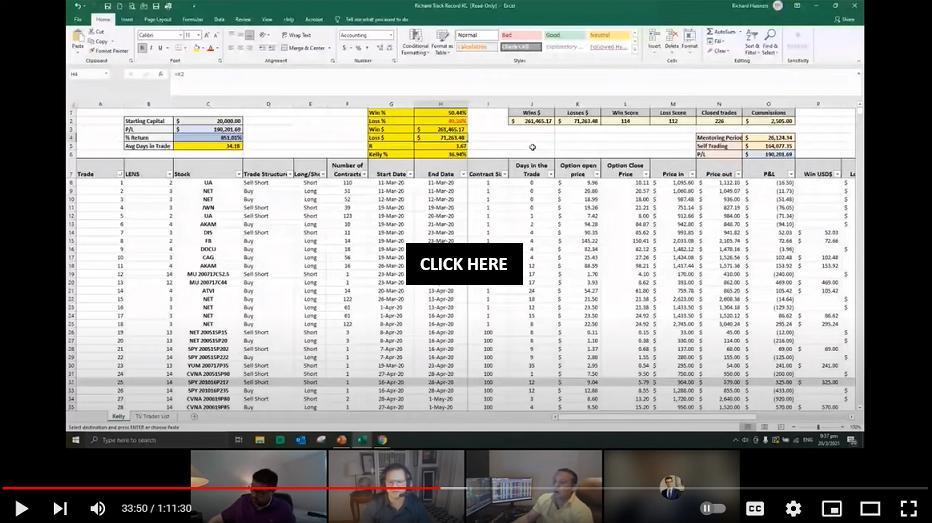The height and width of the screenshot is (523, 932).
Task: Click Format in the Cells group
Action: click(x=689, y=39)
